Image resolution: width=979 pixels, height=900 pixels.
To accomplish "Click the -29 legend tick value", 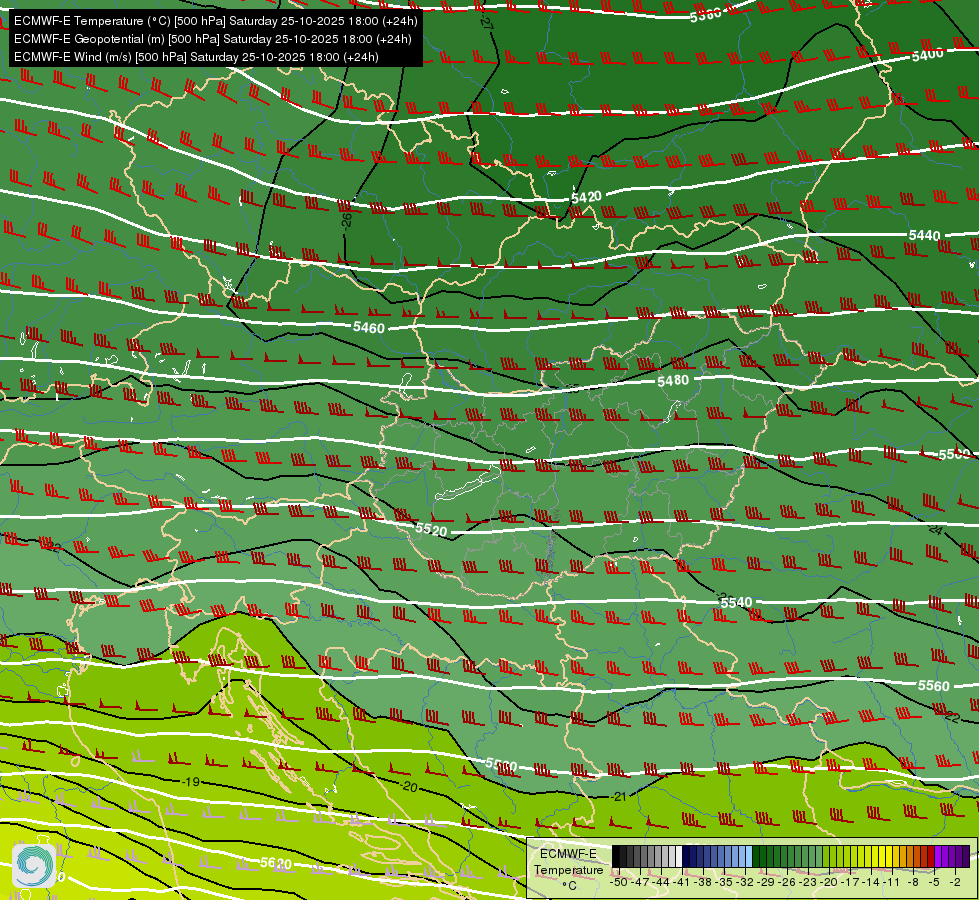I will pos(766,883).
